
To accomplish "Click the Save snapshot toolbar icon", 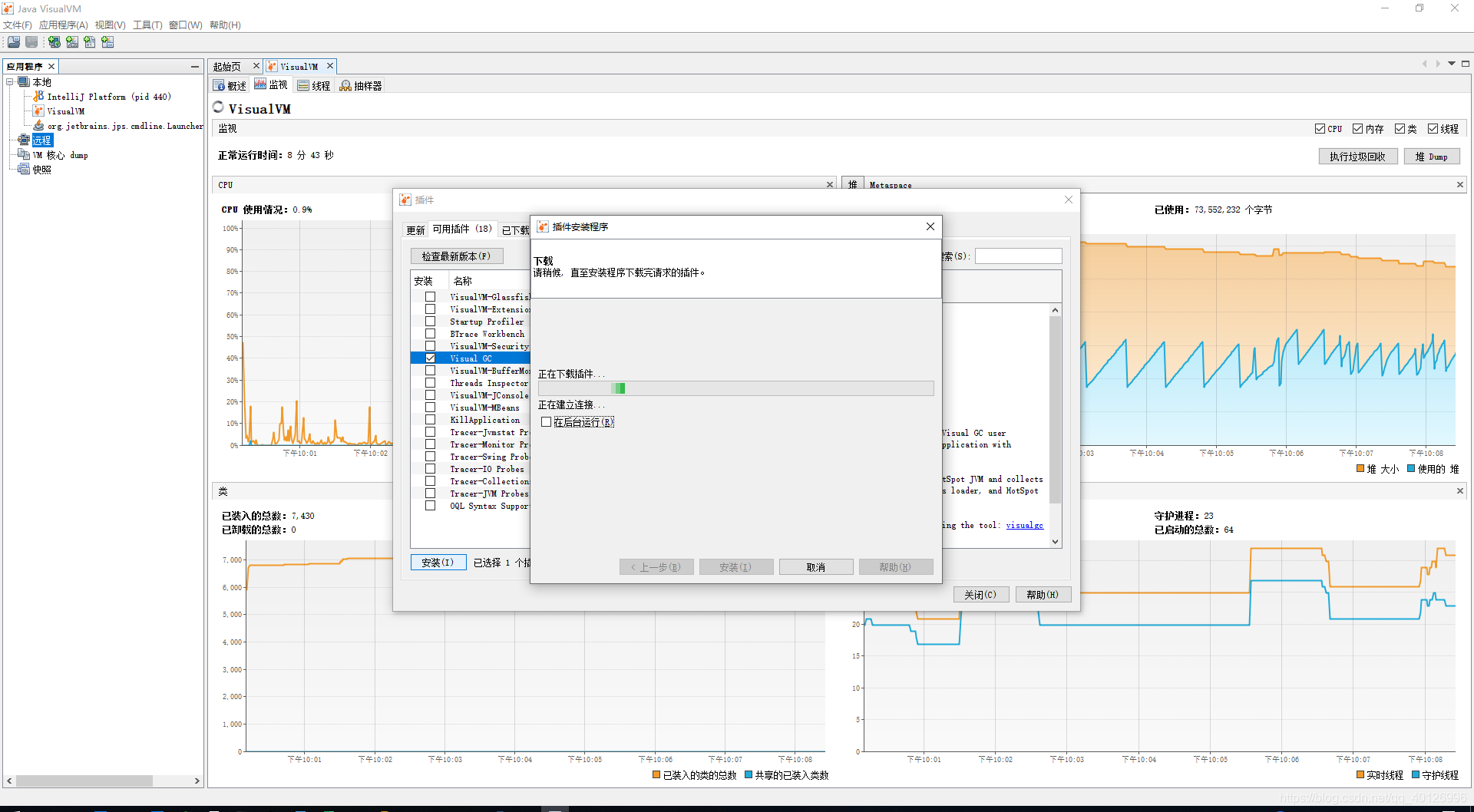I will [31, 42].
